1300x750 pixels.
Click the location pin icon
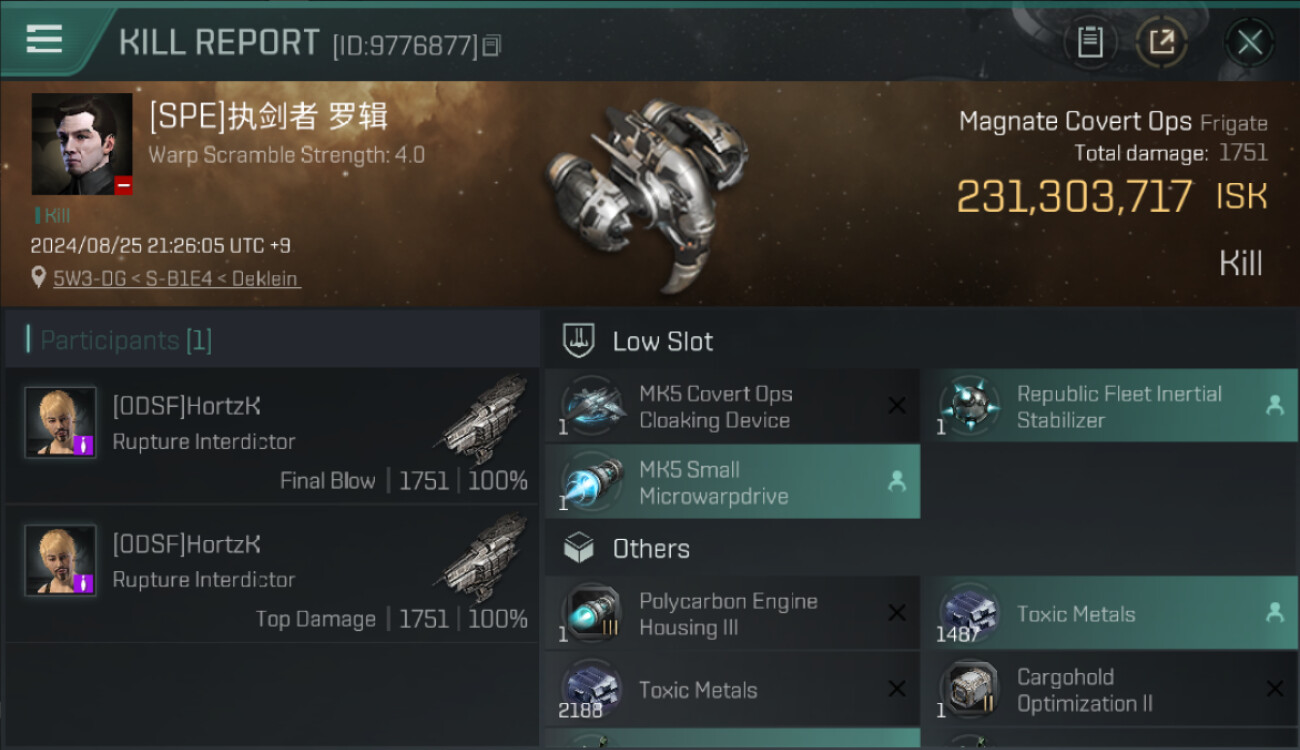point(39,278)
